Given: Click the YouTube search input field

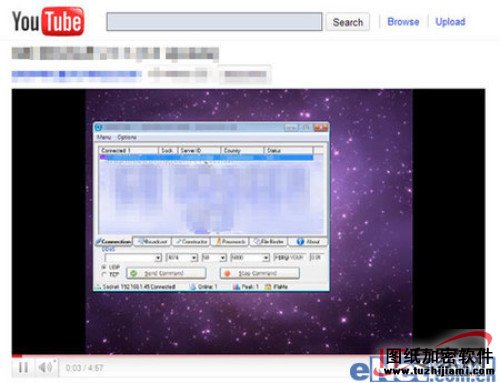Looking at the screenshot, I should click(x=214, y=22).
